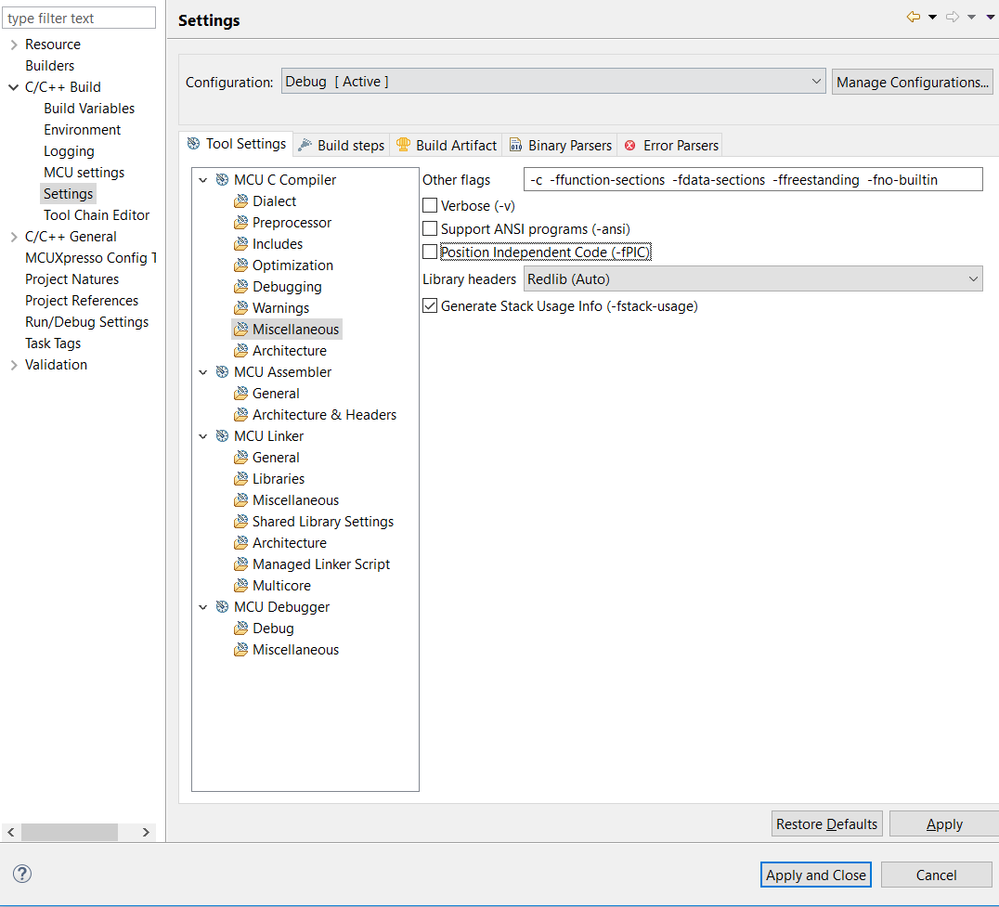The image size is (999, 907).
Task: Expand the C/C++ General category
Action: tap(13, 237)
